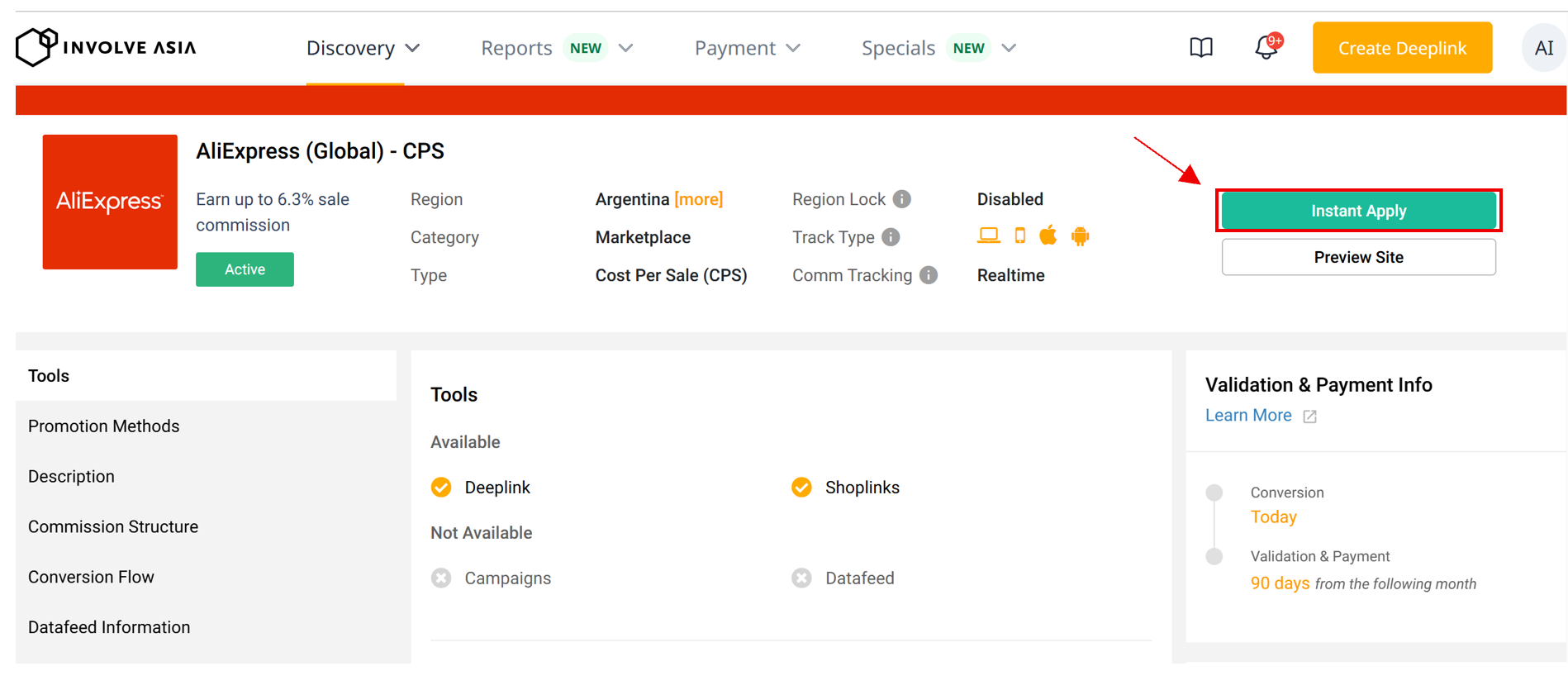Click the Validation & Payment Info heading

[1319, 385]
